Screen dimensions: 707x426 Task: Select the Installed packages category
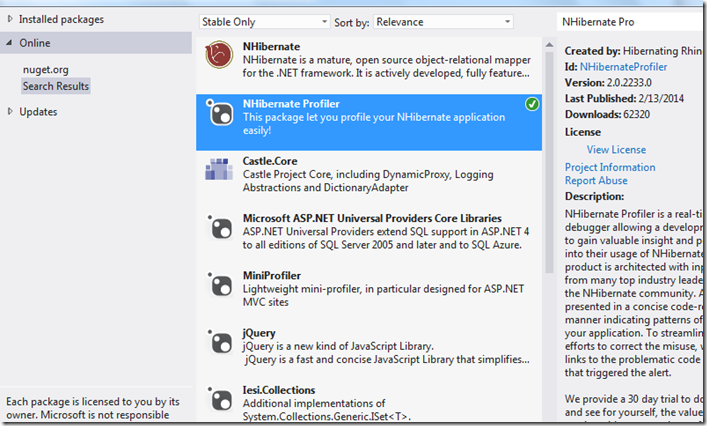(x=61, y=19)
